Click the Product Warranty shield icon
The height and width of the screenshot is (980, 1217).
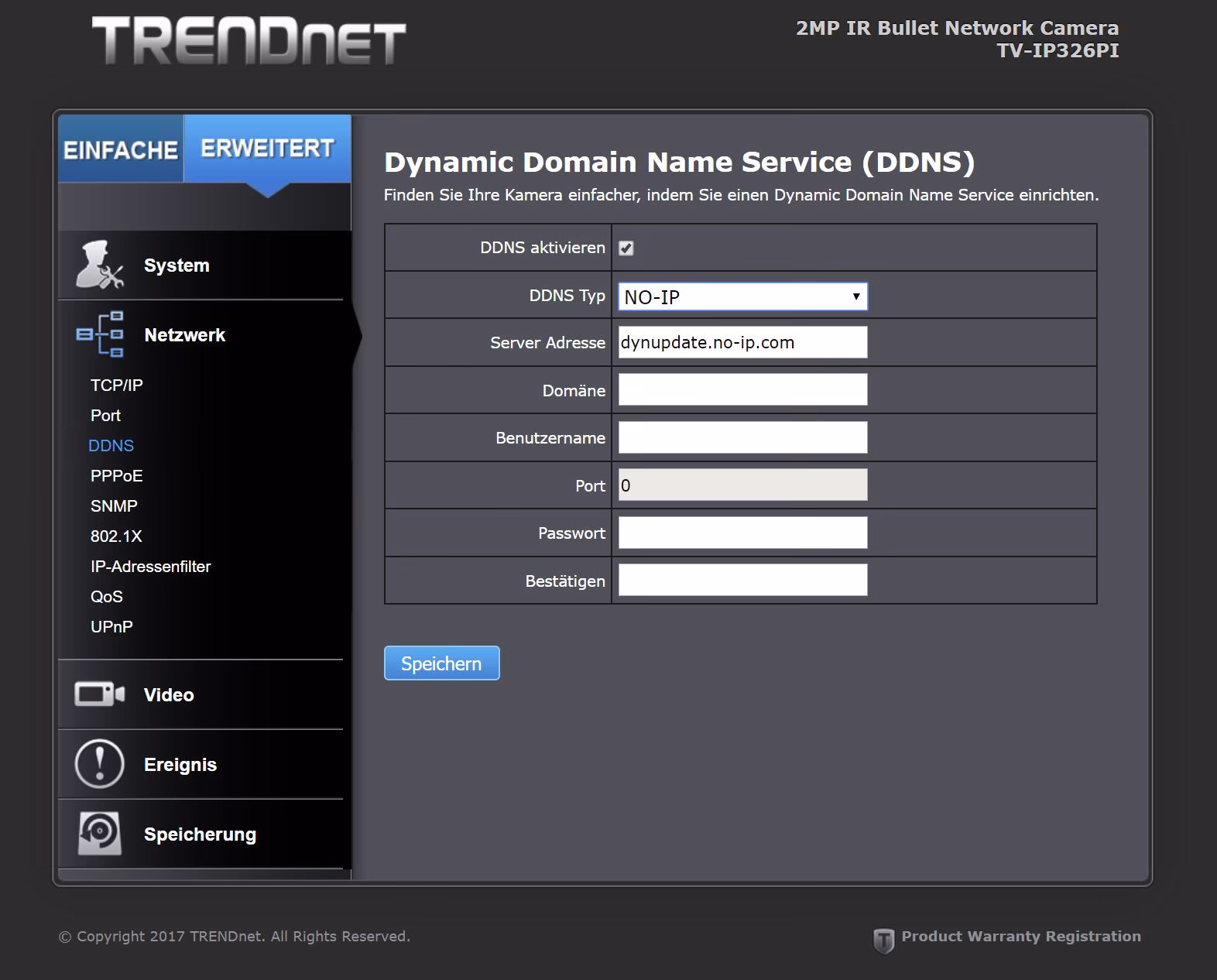tap(883, 940)
